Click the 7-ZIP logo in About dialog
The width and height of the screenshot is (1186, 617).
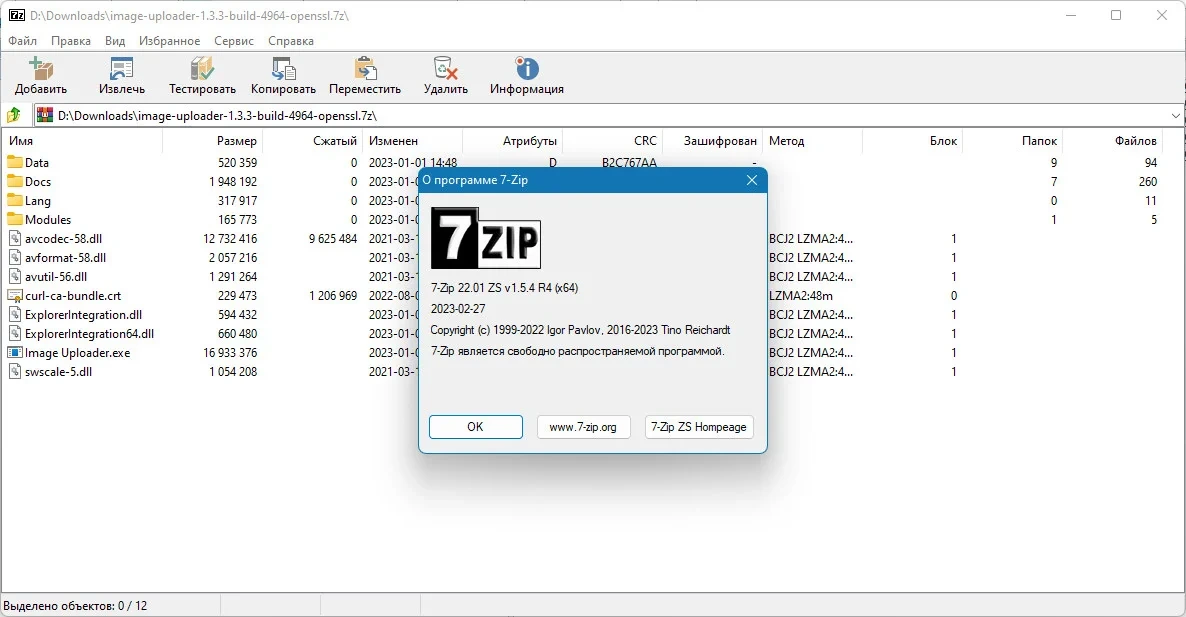(x=486, y=237)
